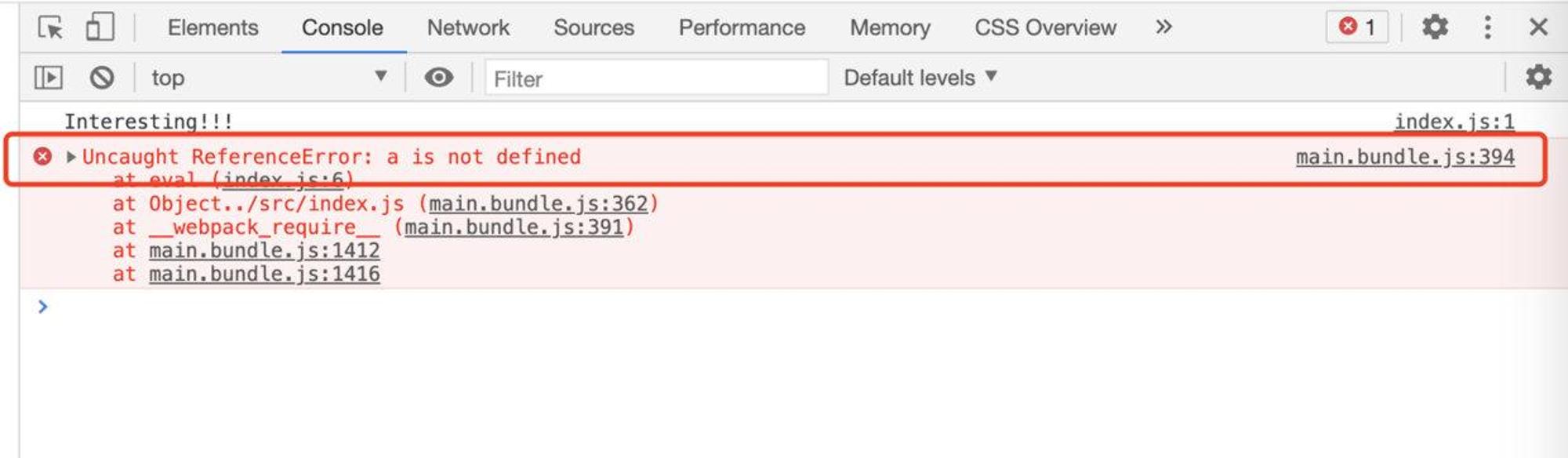This screenshot has width=1568, height=458.
Task: Expand the Uncaught ReferenceError disclosure triangle
Action: (x=71, y=157)
